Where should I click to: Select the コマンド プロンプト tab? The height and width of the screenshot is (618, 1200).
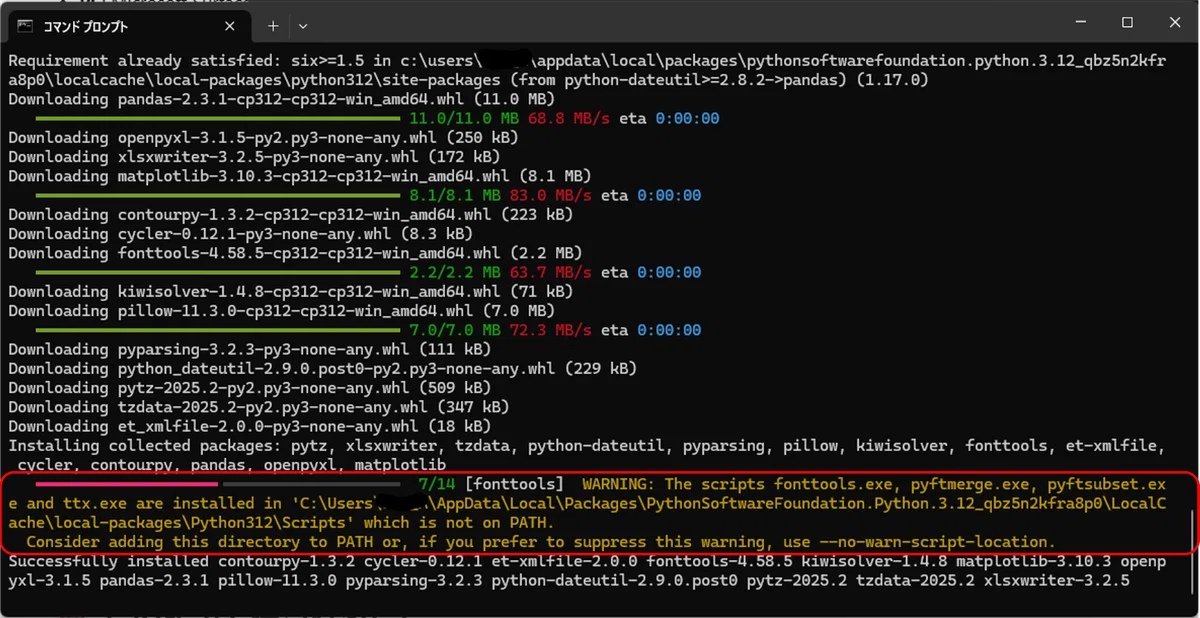click(130, 24)
